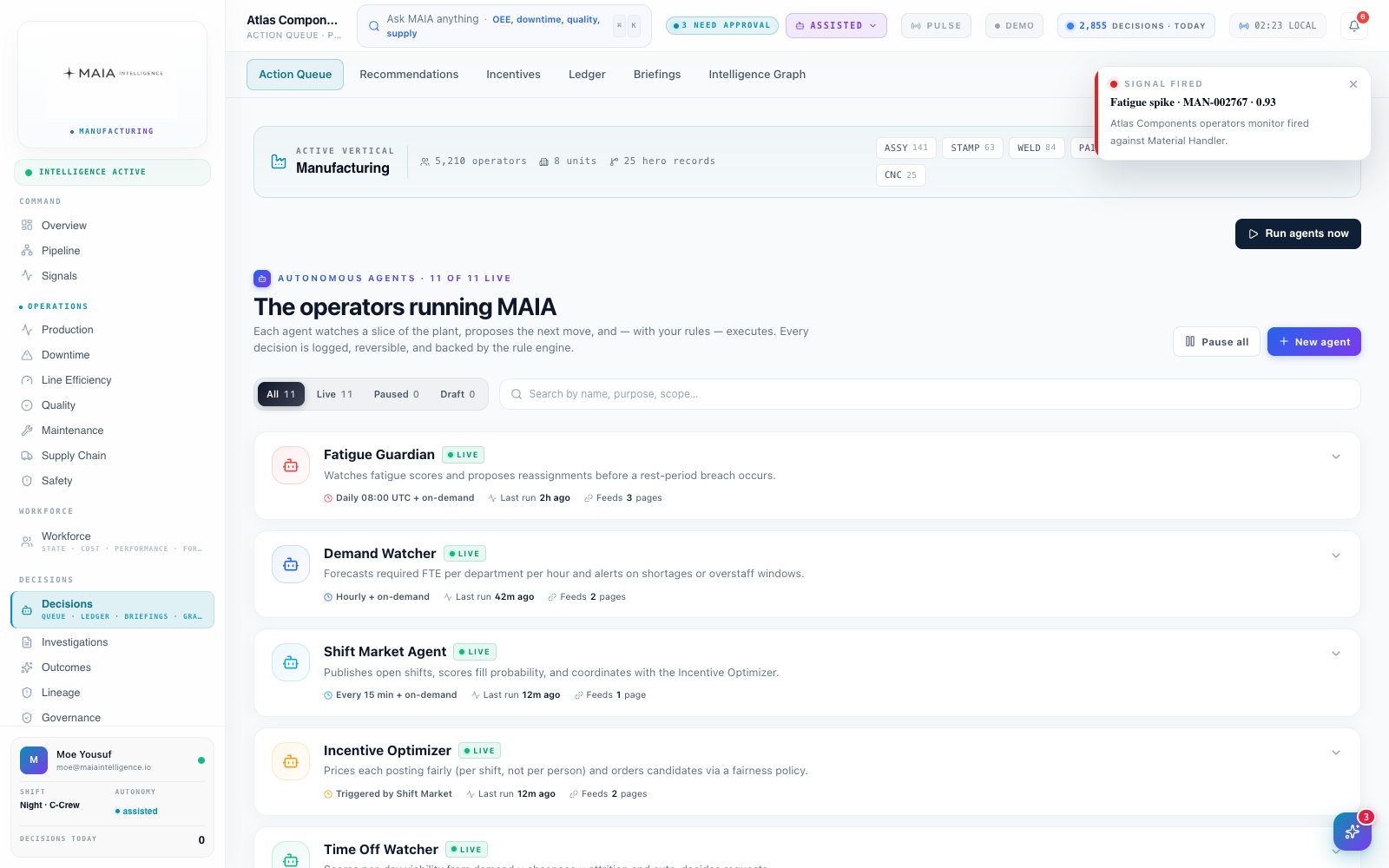The width and height of the screenshot is (1389, 868).
Task: Click the Shift Market Agent robot icon
Action: (x=291, y=662)
